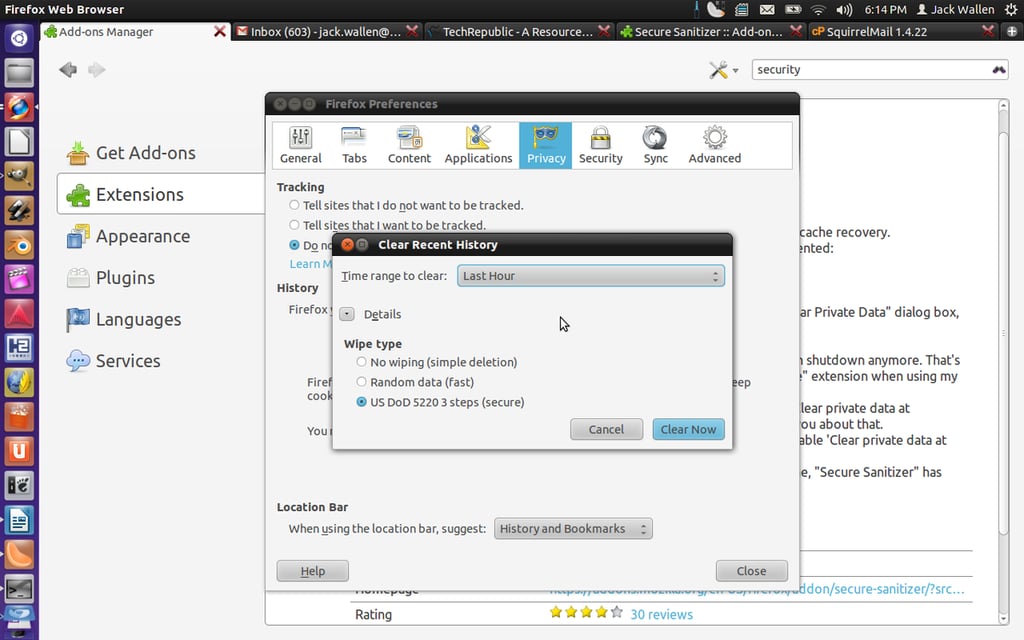Open the Content preferences pane icon
The height and width of the screenshot is (640, 1024).
[409, 145]
